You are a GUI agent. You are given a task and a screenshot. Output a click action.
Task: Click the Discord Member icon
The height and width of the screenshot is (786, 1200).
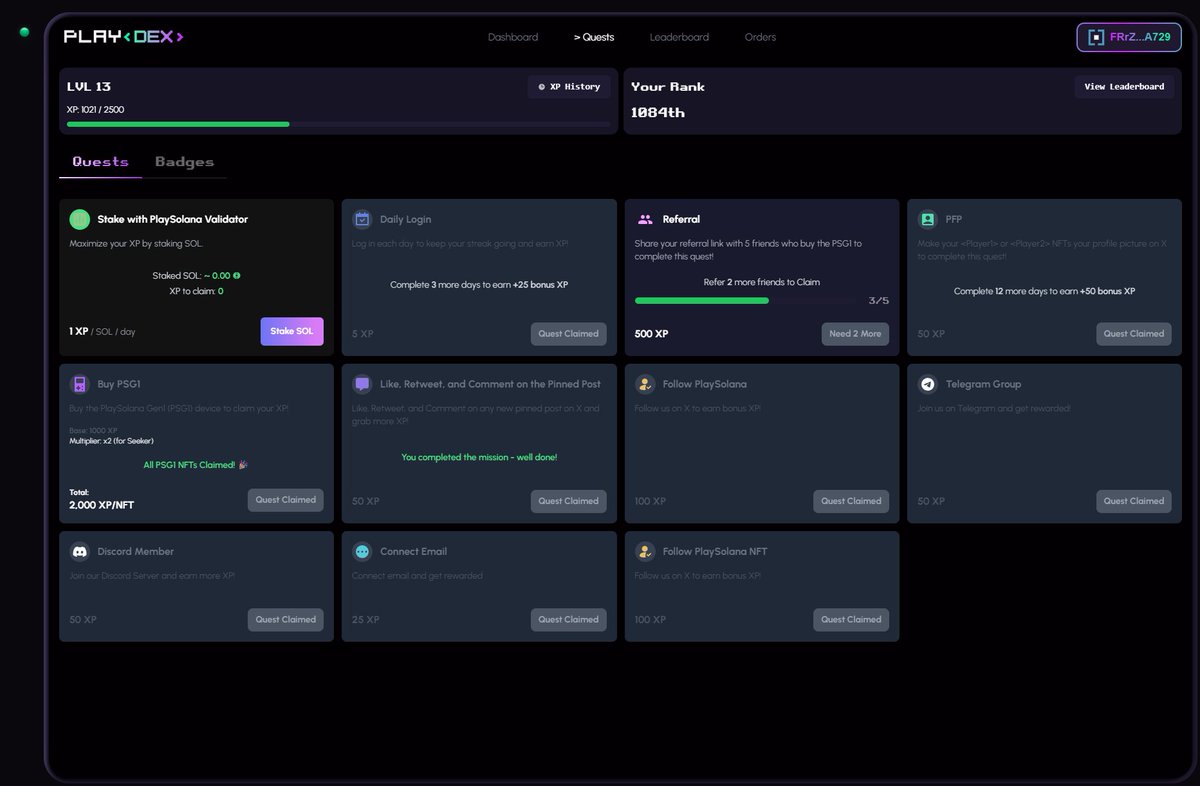coord(79,551)
